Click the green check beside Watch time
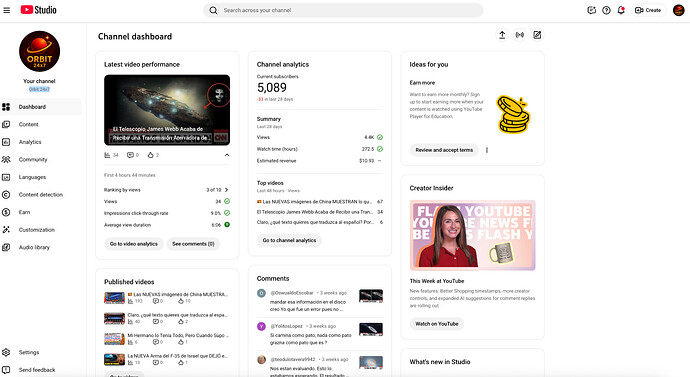Image resolution: width=690 pixels, height=377 pixels. (380, 149)
